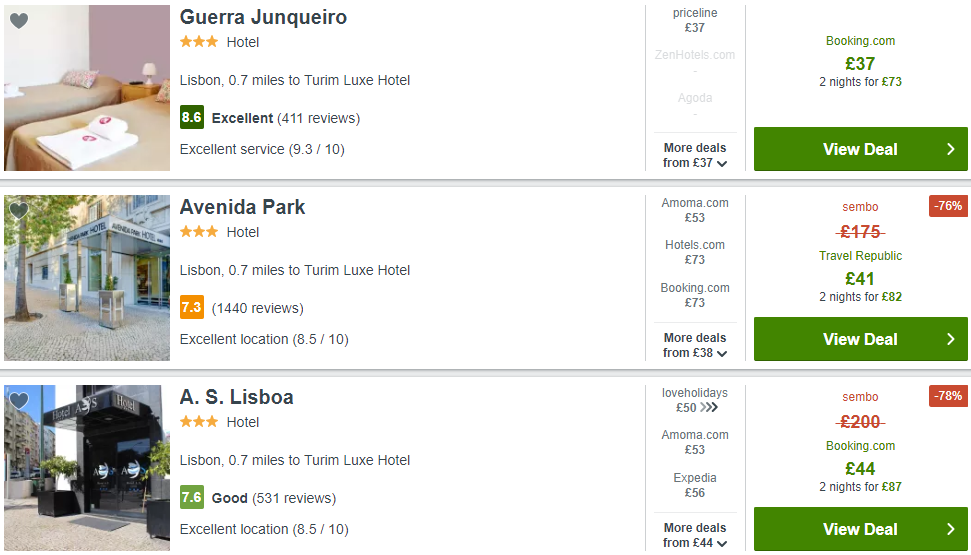The width and height of the screenshot is (971, 555).
Task: Click View Deal for A. S. Lisboa
Action: click(x=860, y=529)
